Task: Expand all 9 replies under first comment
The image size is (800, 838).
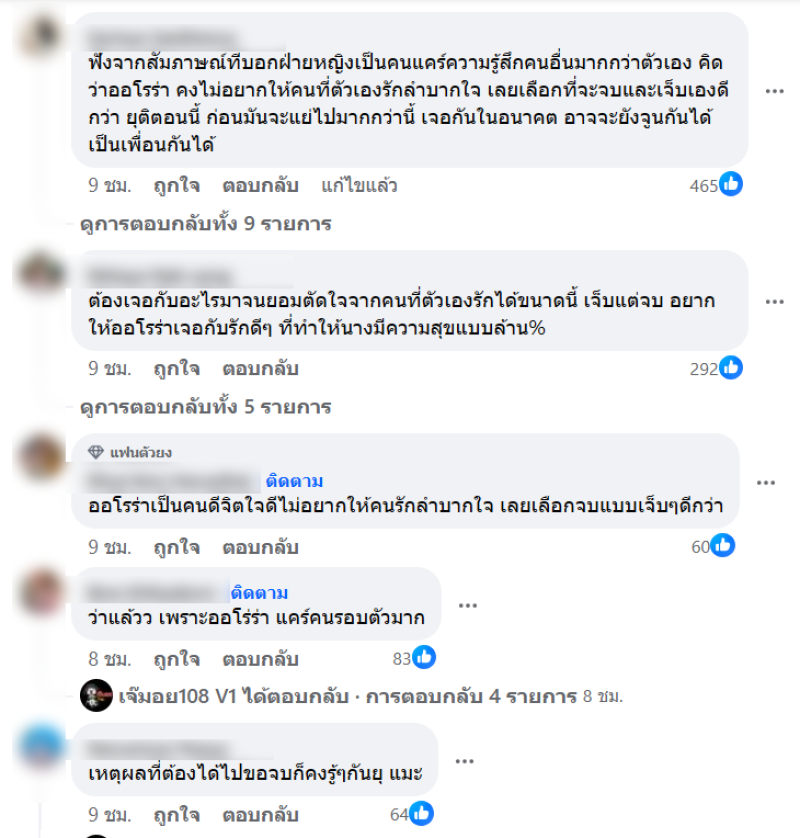Action: [x=206, y=224]
